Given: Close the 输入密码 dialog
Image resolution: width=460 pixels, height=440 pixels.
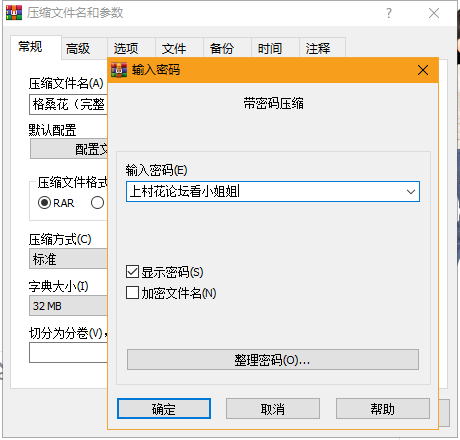Looking at the screenshot, I should 423,70.
